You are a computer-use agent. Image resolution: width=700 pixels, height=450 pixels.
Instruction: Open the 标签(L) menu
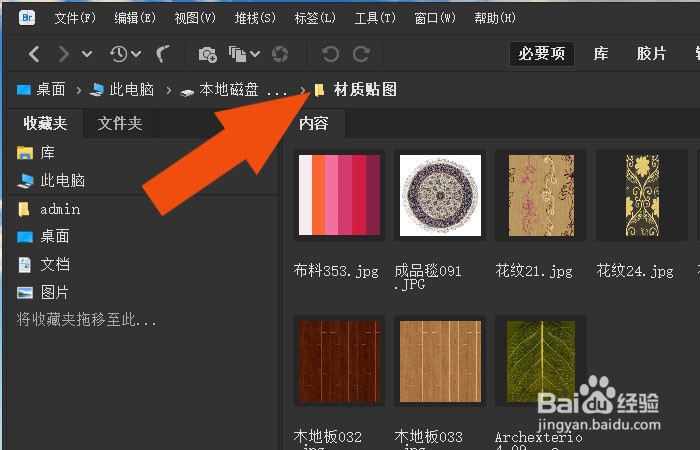click(315, 18)
